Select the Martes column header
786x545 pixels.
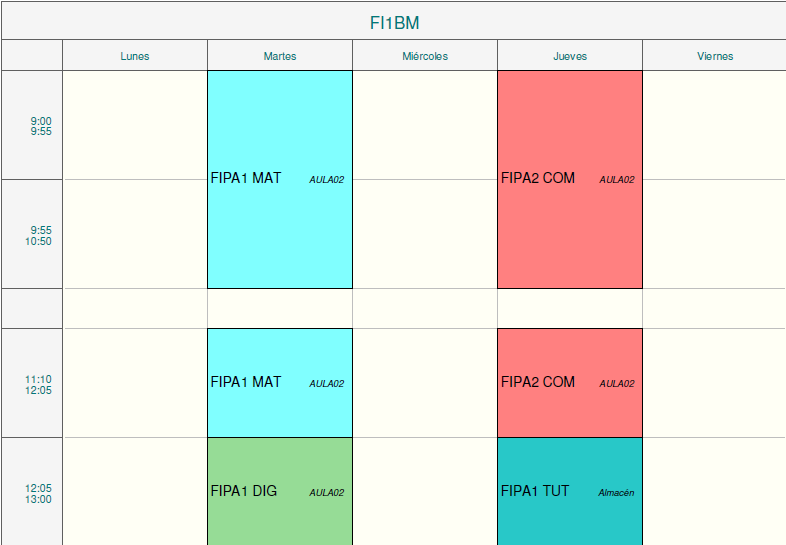pos(280,56)
